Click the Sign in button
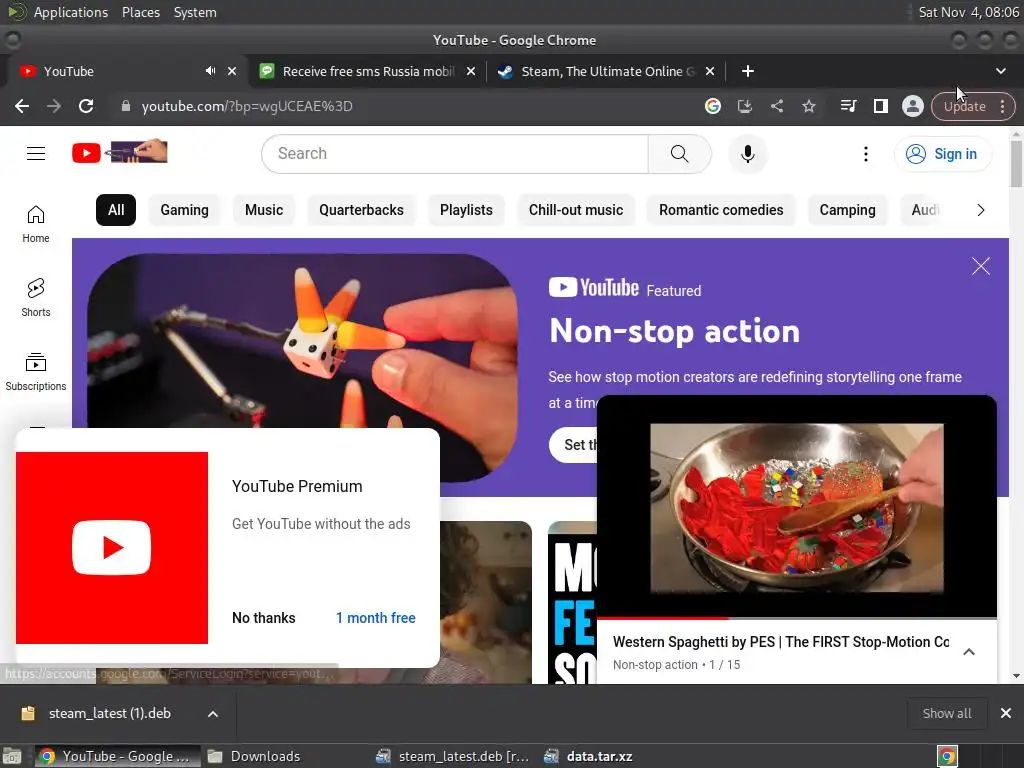1024x768 pixels. pyautogui.click(x=942, y=154)
